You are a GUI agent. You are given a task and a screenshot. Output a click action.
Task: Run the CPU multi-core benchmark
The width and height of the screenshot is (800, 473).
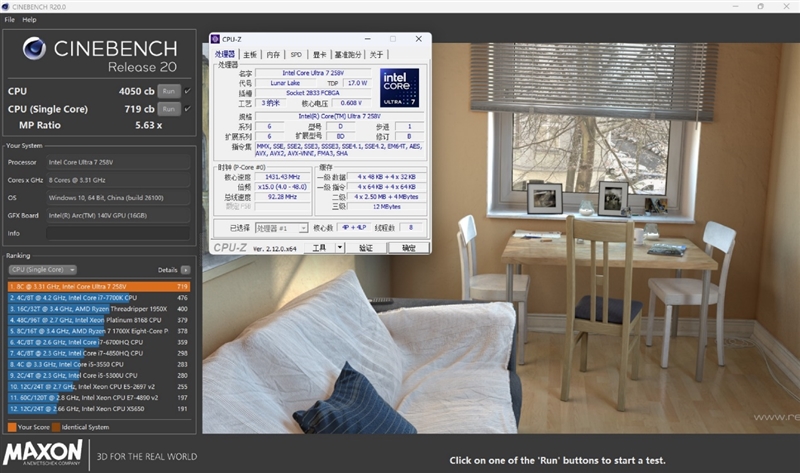coord(169,91)
